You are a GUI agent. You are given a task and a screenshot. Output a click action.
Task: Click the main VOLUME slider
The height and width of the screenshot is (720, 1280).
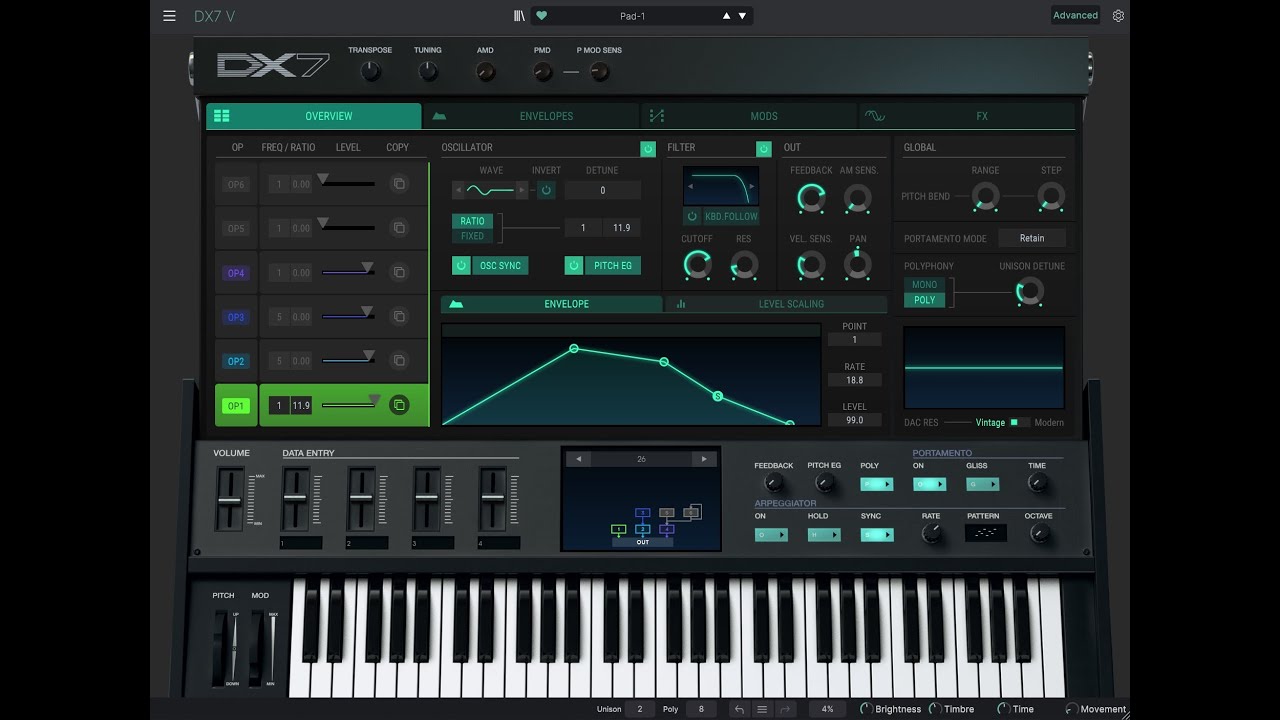[x=229, y=499]
